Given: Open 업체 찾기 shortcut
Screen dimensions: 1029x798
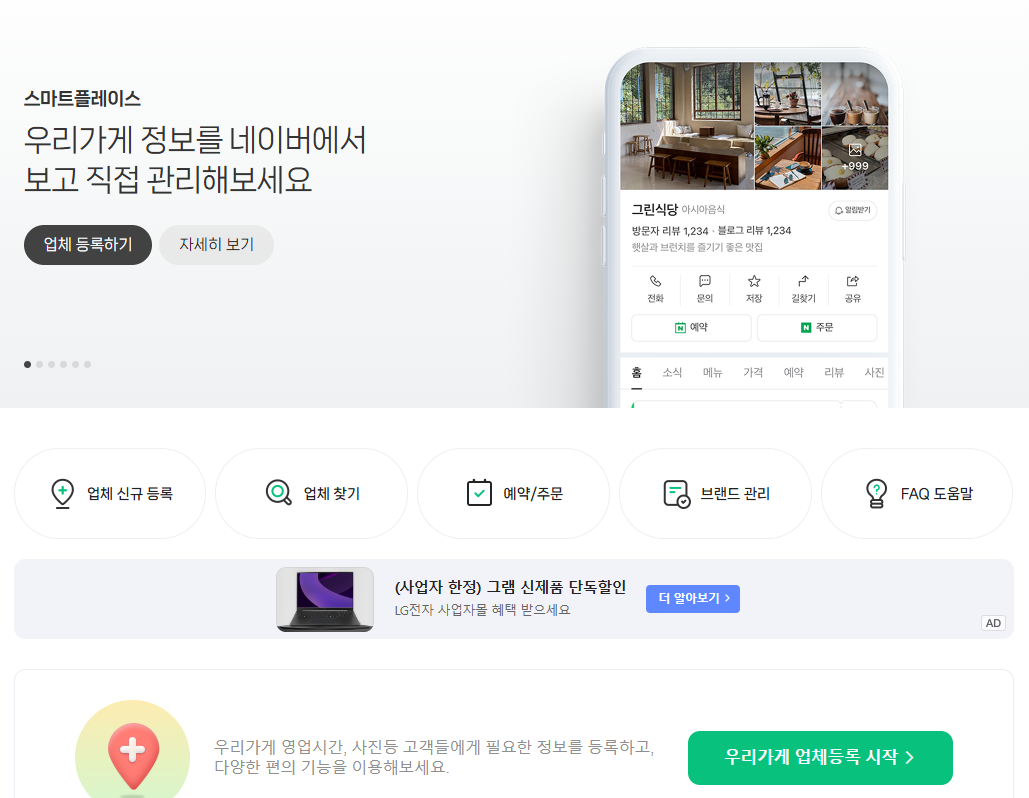Looking at the screenshot, I should [311, 494].
